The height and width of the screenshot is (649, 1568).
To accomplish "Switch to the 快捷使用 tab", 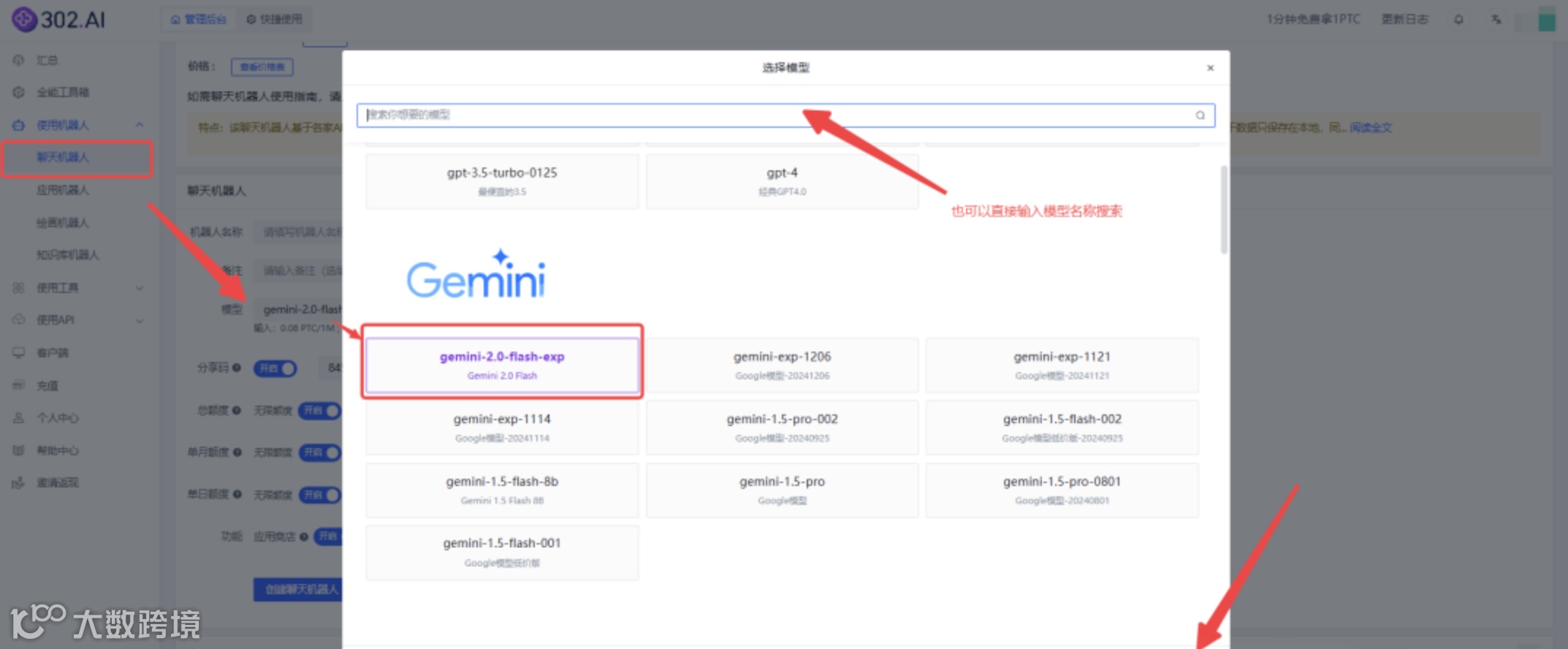I will pos(275,19).
